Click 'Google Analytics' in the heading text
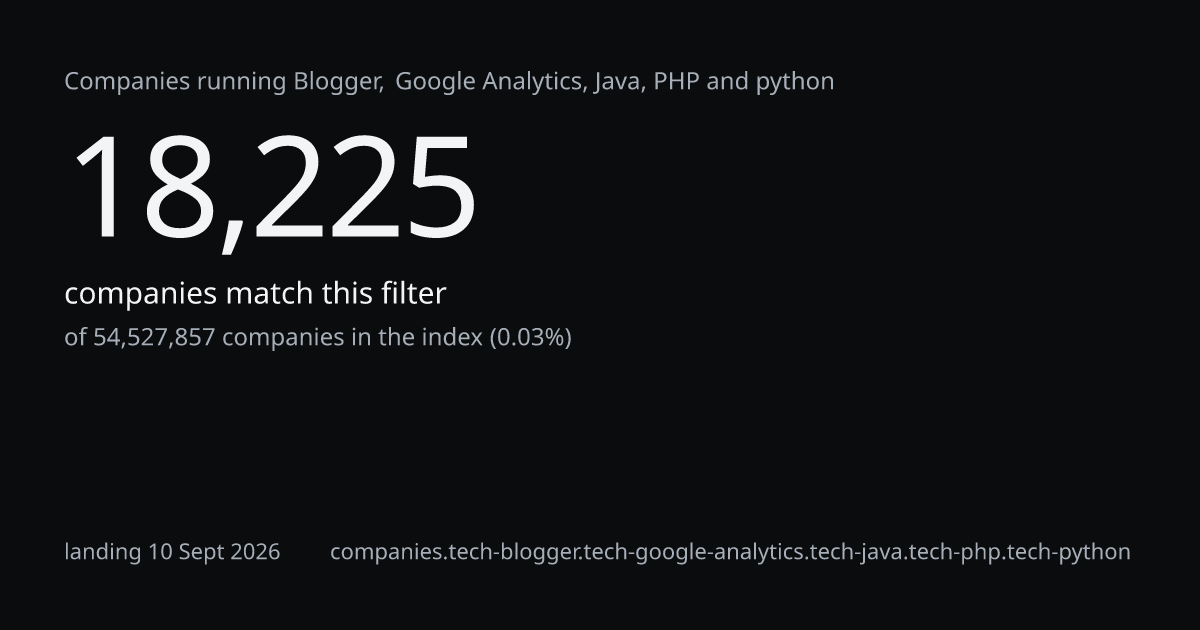1200x630 pixels. pyautogui.click(x=490, y=82)
